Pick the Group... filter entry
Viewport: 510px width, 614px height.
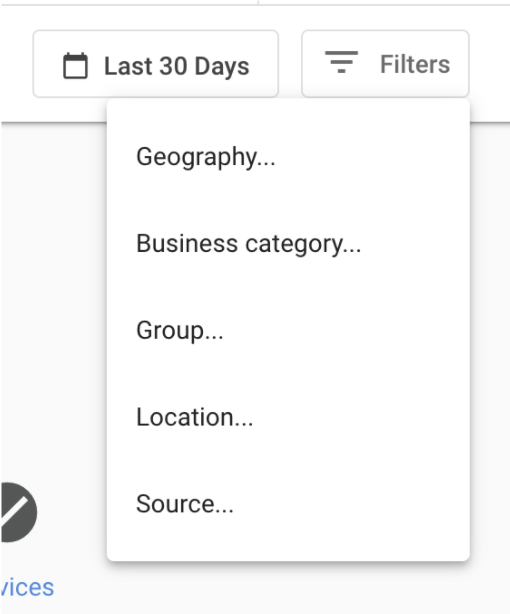coord(288,330)
